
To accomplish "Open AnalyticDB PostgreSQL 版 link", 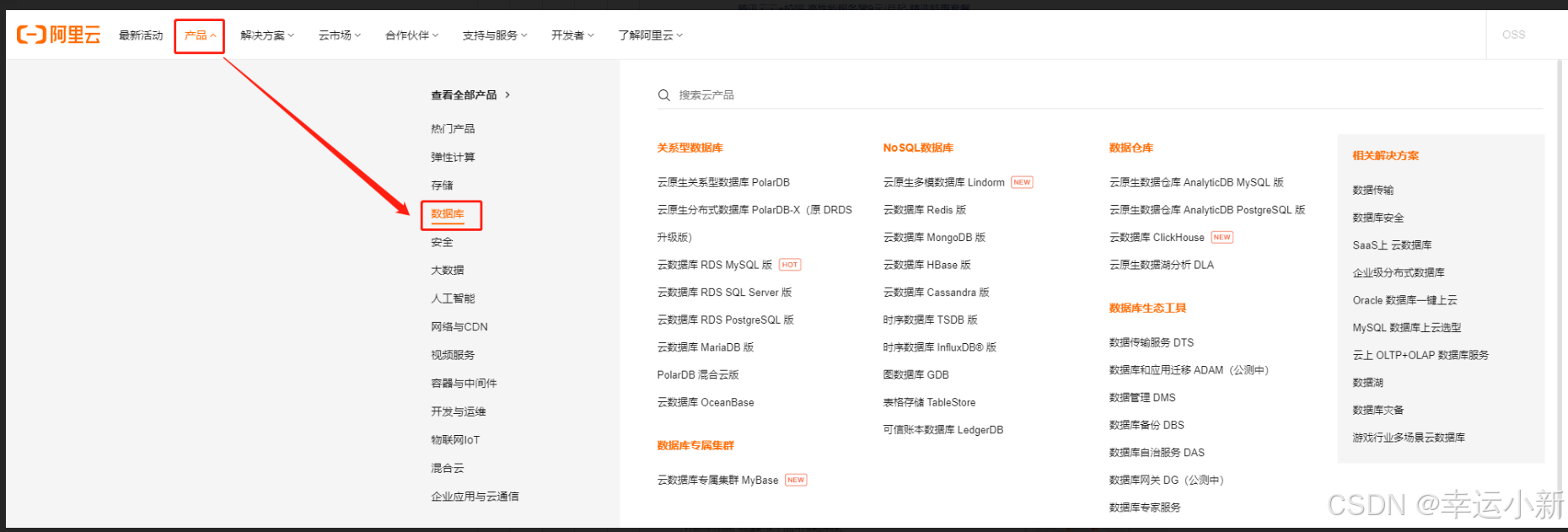I will click(1207, 210).
